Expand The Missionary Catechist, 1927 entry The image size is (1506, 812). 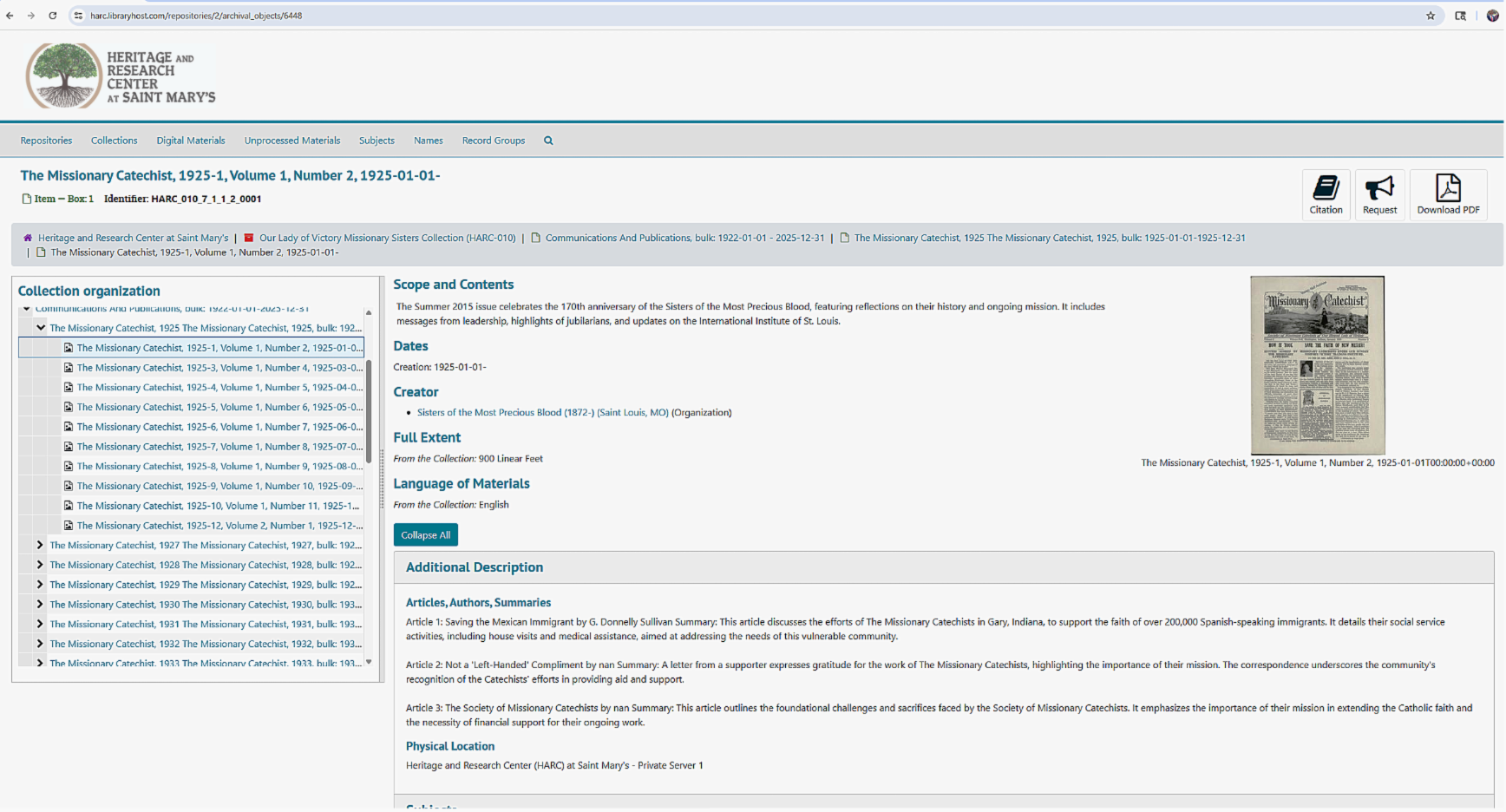39,545
